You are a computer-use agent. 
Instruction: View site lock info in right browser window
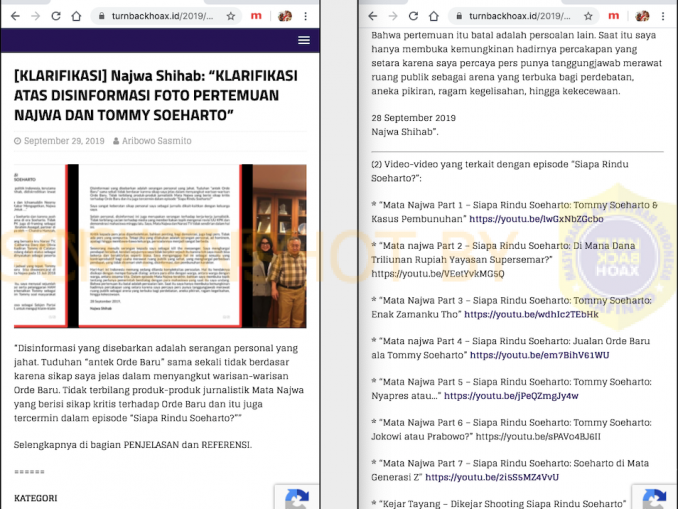459,16
